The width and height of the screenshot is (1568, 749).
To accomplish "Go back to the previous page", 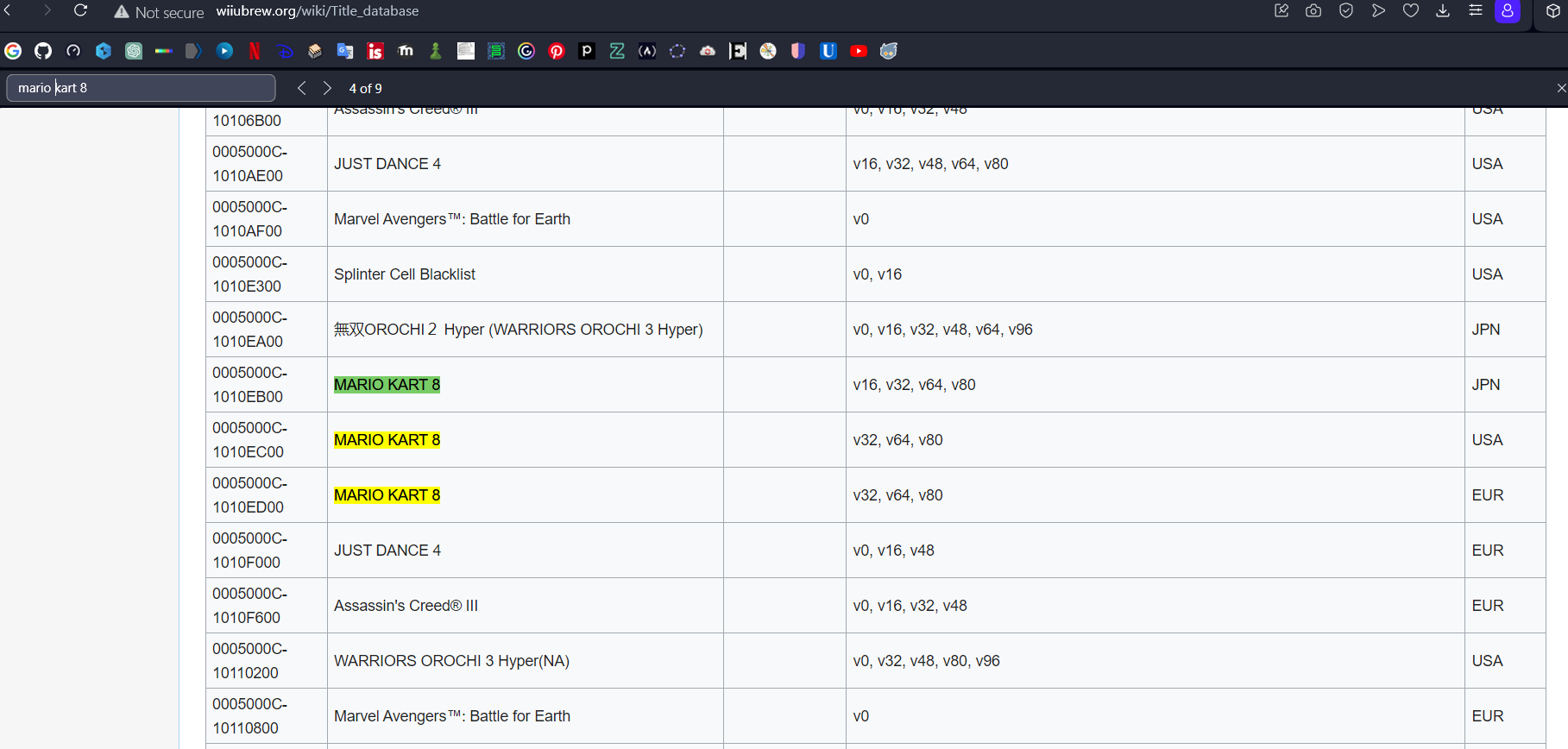I will [8, 11].
